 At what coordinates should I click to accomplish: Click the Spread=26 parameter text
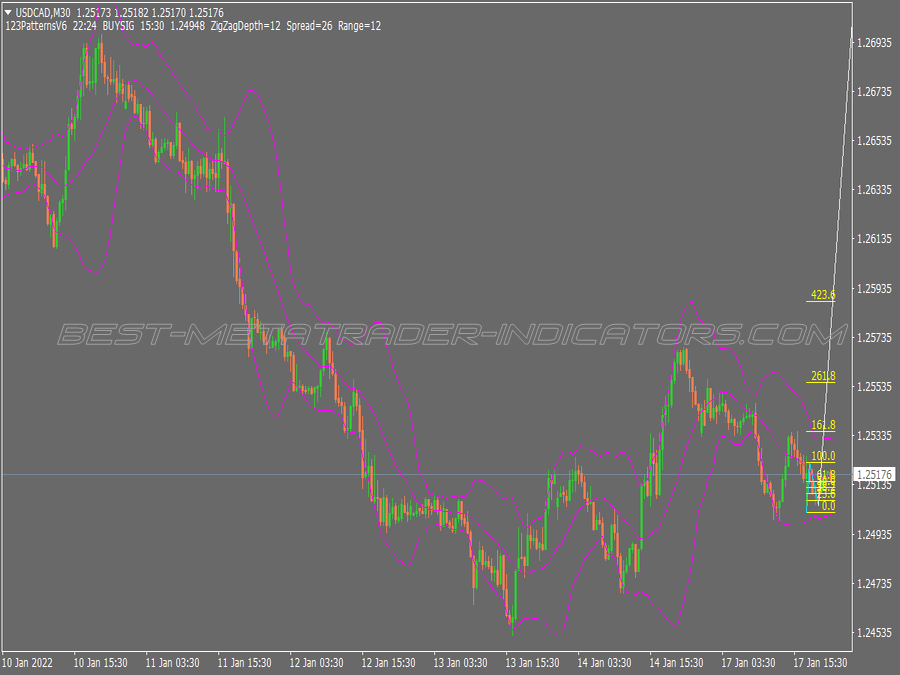point(309,26)
